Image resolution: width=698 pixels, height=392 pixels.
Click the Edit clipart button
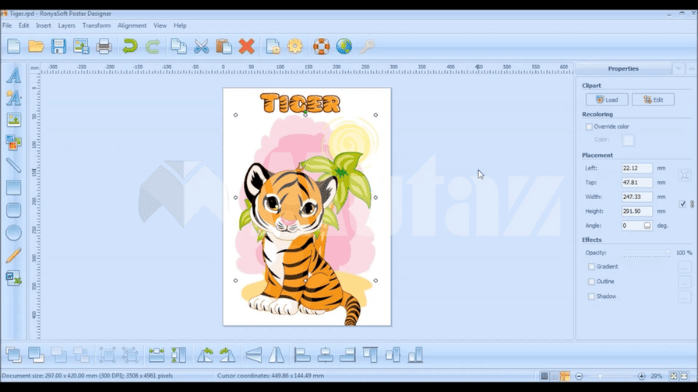[653, 100]
